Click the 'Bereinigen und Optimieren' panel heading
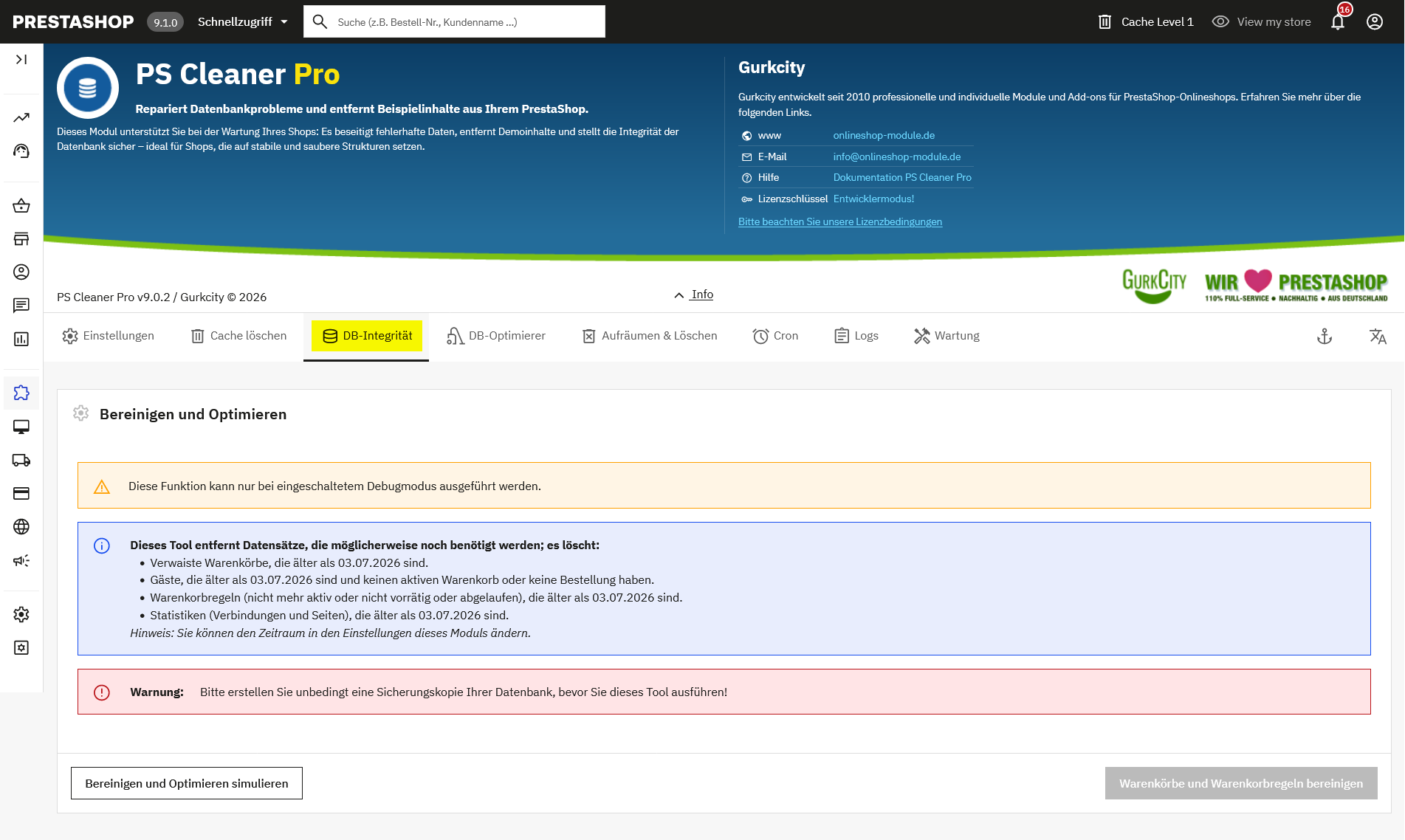 coord(193,414)
